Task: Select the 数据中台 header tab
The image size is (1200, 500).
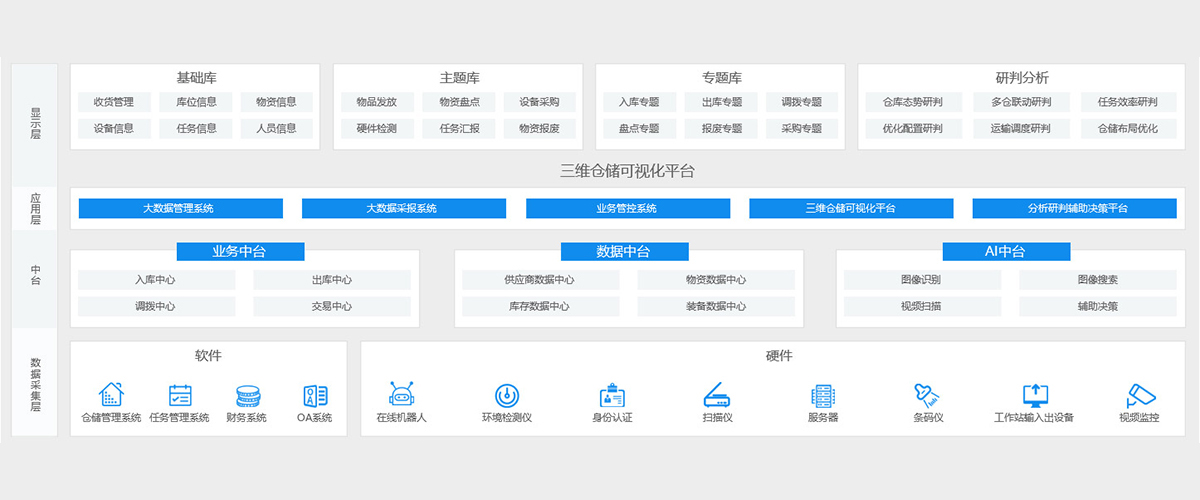Action: (x=625, y=251)
